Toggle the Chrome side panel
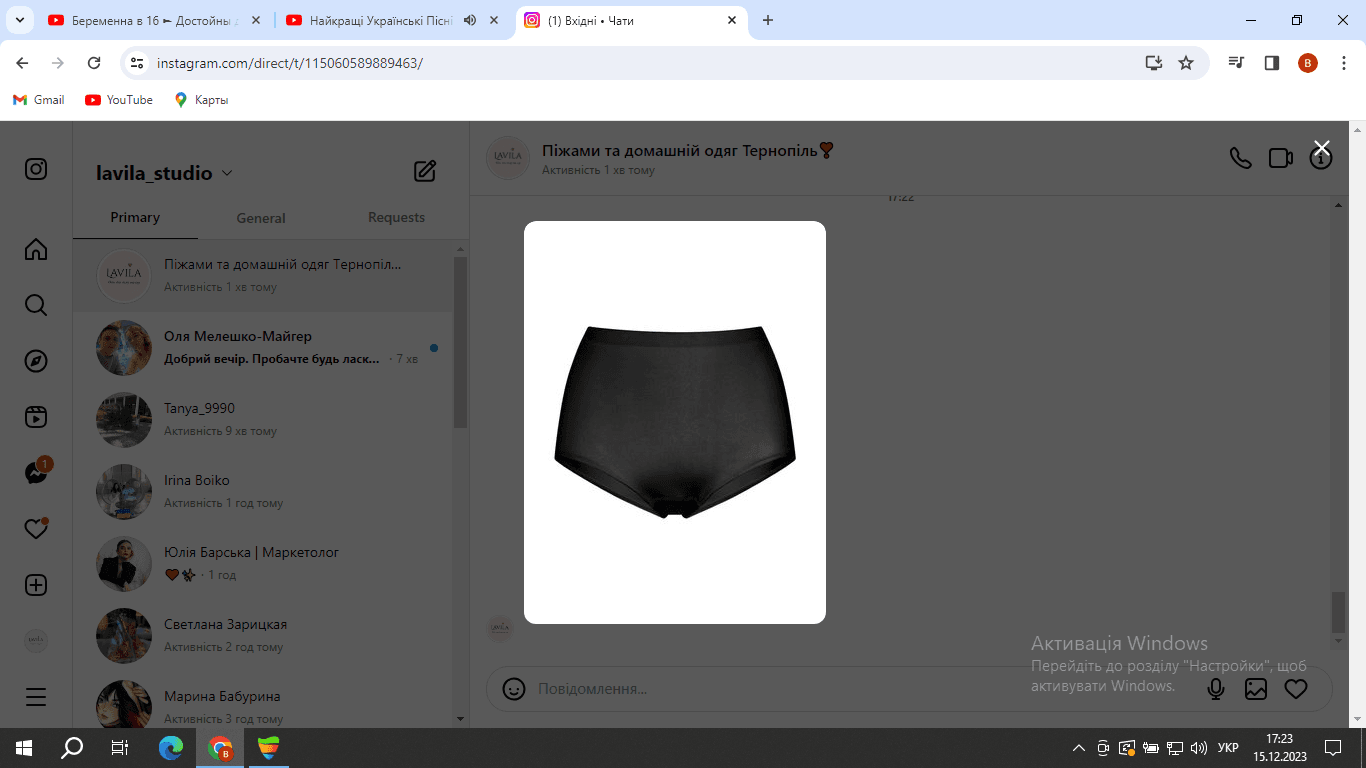This screenshot has height=768, width=1366. pos(1272,63)
